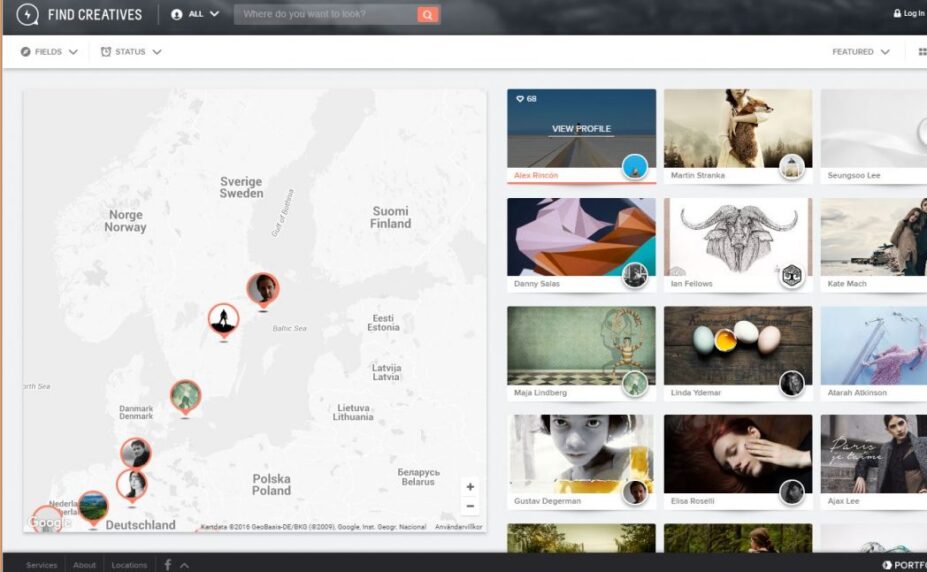Click the Log In link
Screen dimensions: 927x572
tap(909, 14)
